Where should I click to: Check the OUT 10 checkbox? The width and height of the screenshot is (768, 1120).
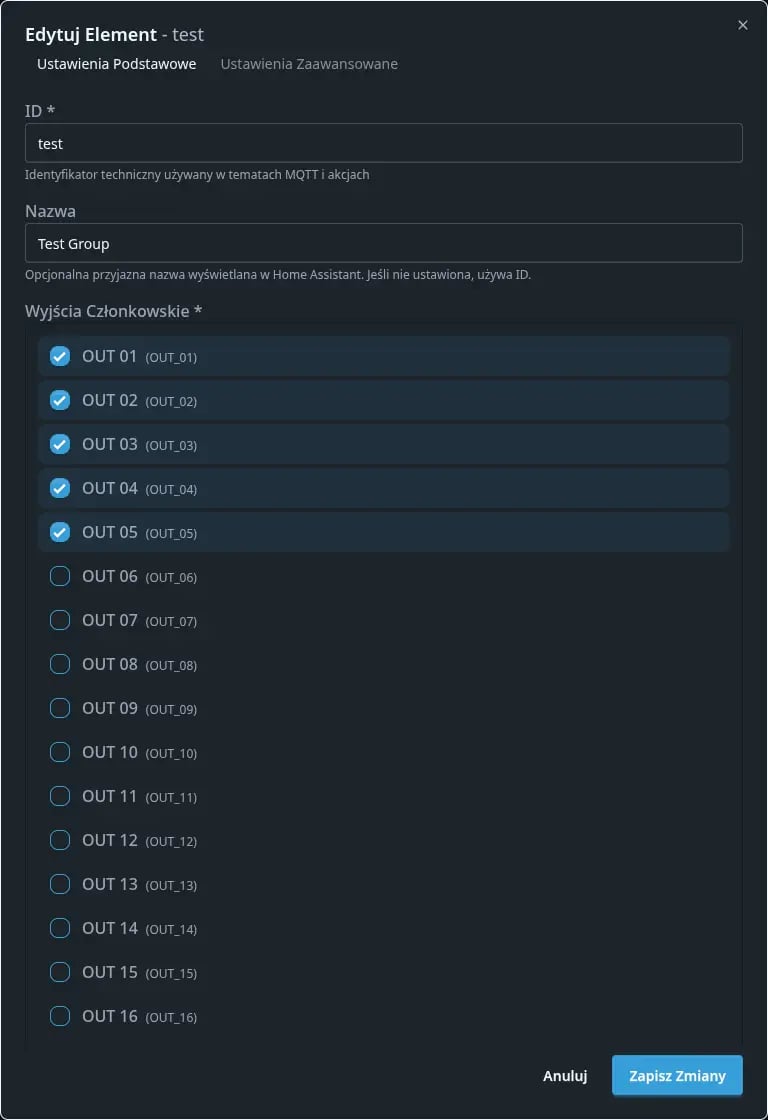point(59,752)
